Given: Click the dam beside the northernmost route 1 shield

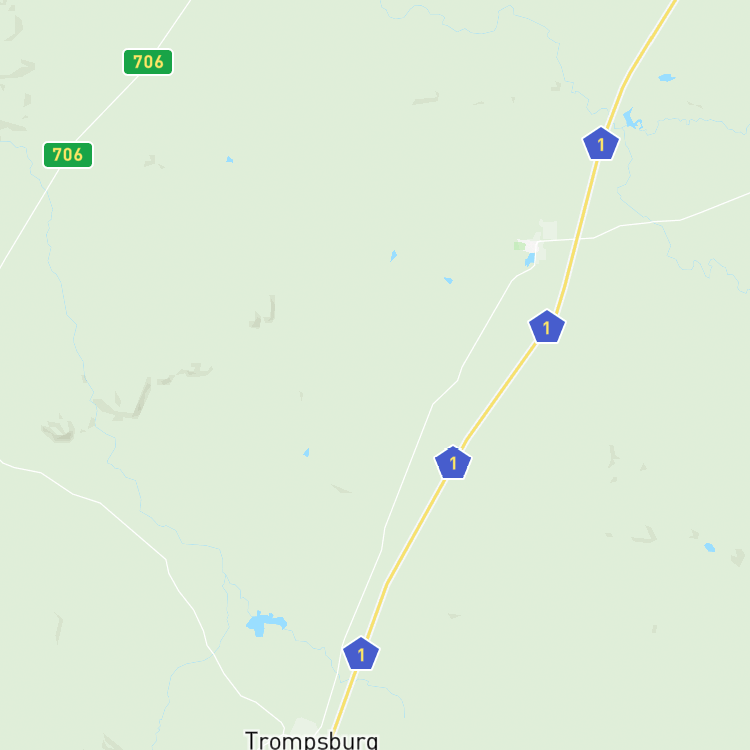Looking at the screenshot, I should click(x=632, y=120).
